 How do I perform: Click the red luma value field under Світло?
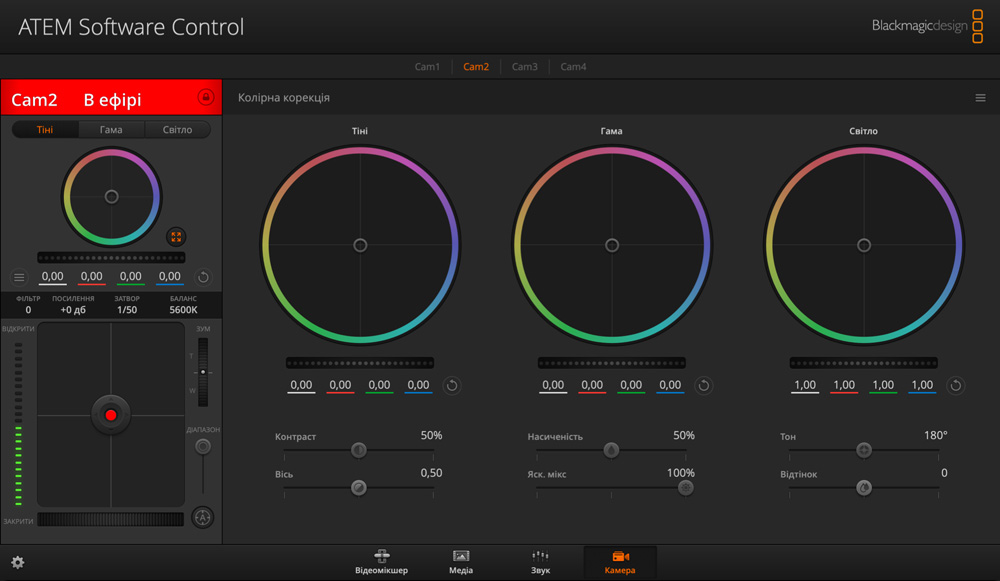pyautogui.click(x=844, y=385)
